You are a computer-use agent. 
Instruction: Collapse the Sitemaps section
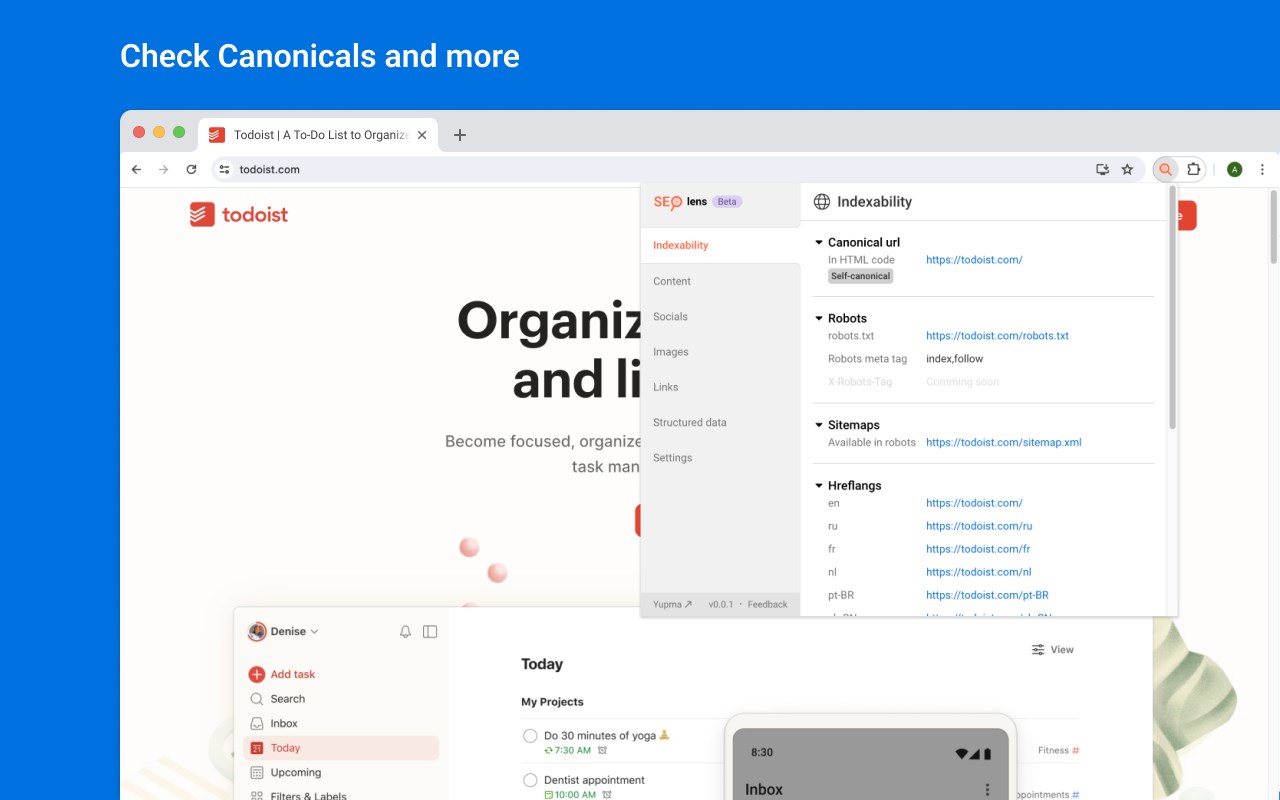pyautogui.click(x=819, y=425)
